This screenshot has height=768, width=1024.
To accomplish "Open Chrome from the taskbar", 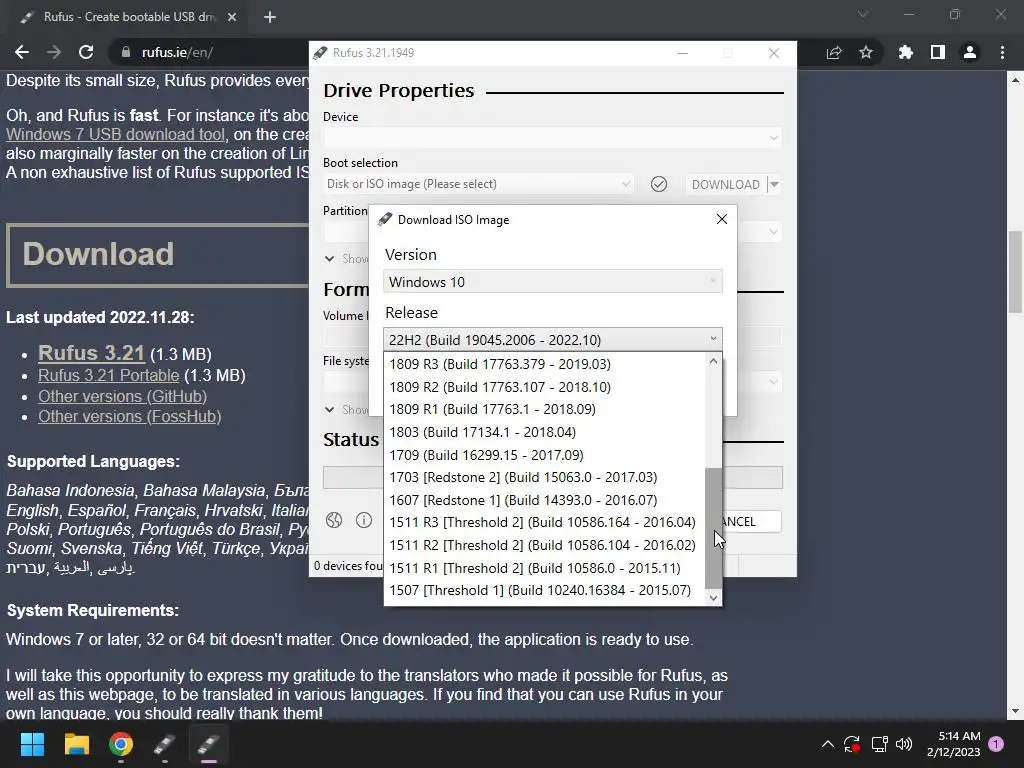I will [x=121, y=744].
